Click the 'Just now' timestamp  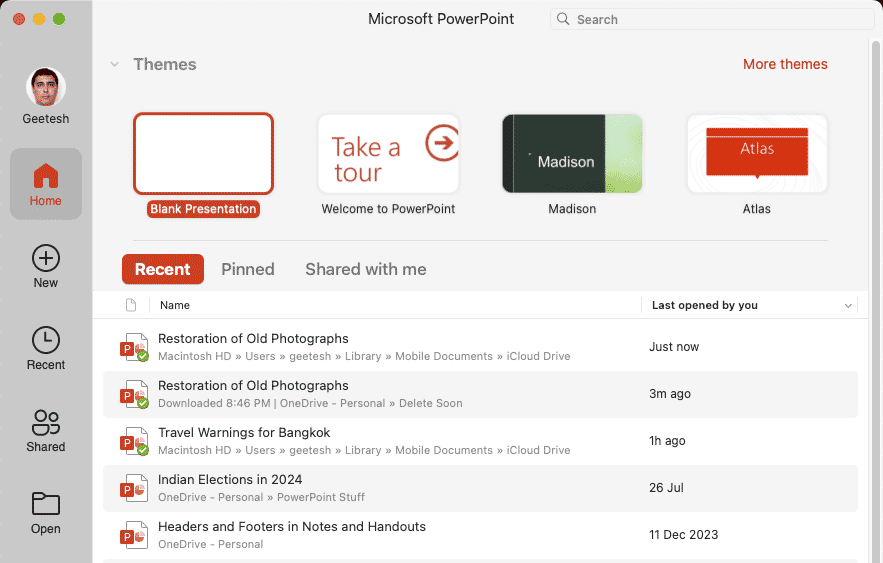pyautogui.click(x=674, y=347)
